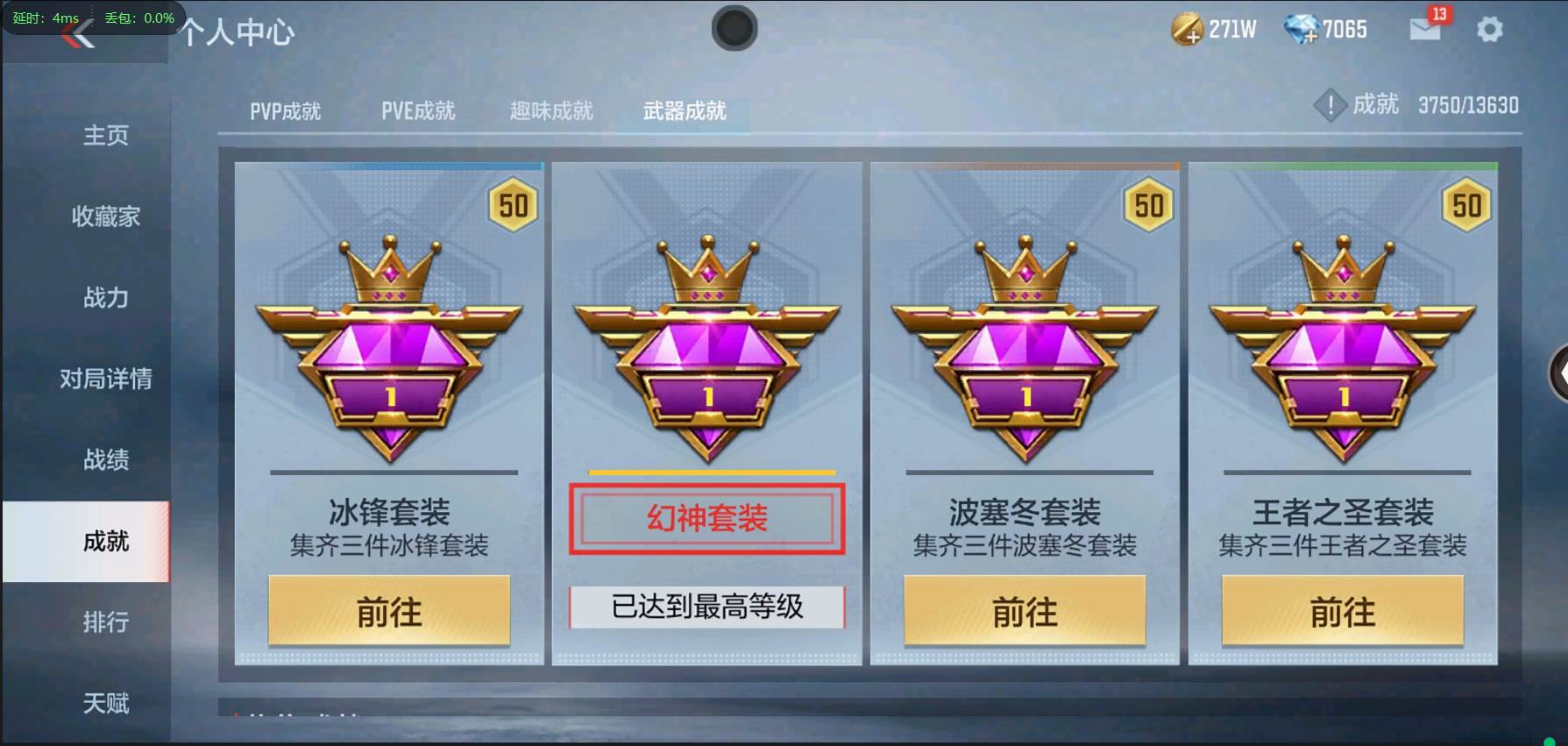Open 对局详情 from the sidebar

pyautogui.click(x=106, y=379)
